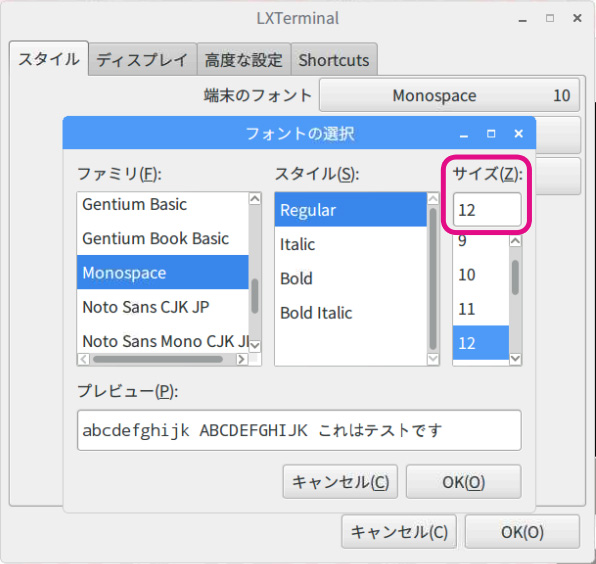The width and height of the screenshot is (596, 564).
Task: Open the 高度な設定 tab
Action: [x=244, y=60]
